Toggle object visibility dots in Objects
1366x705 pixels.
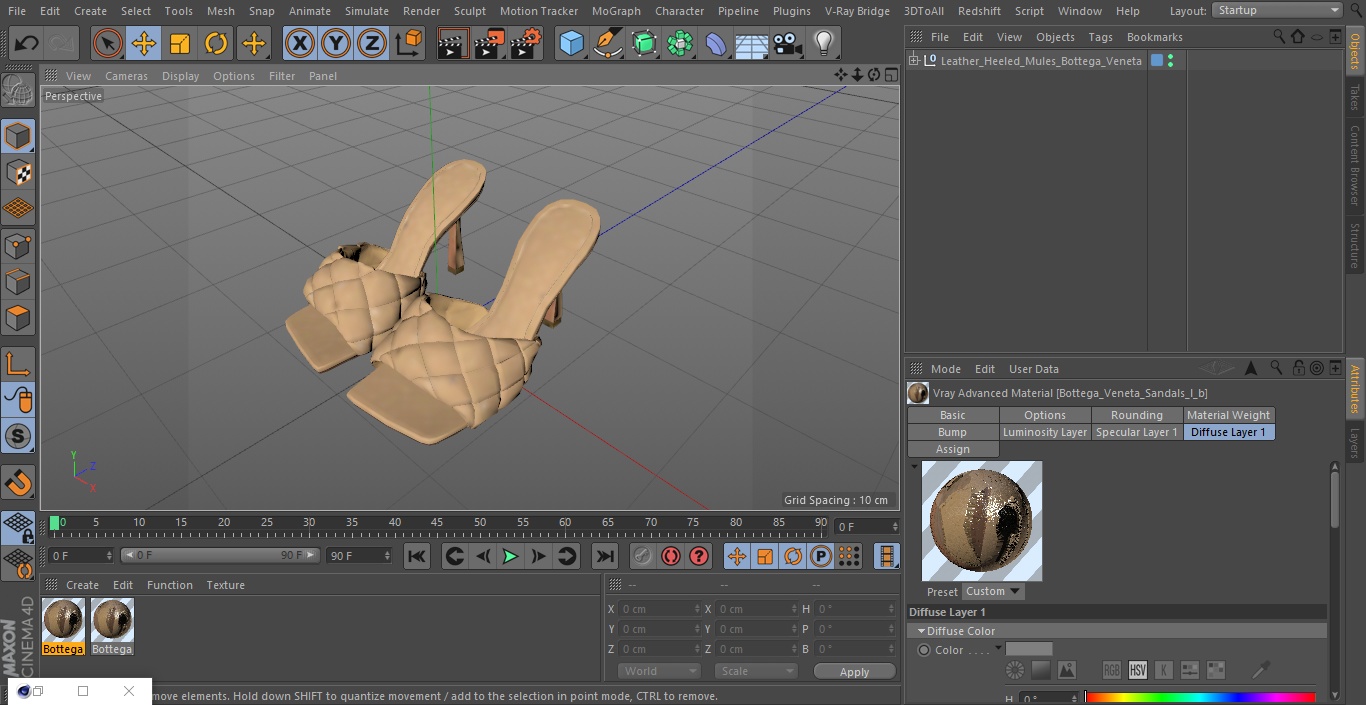[1170, 61]
